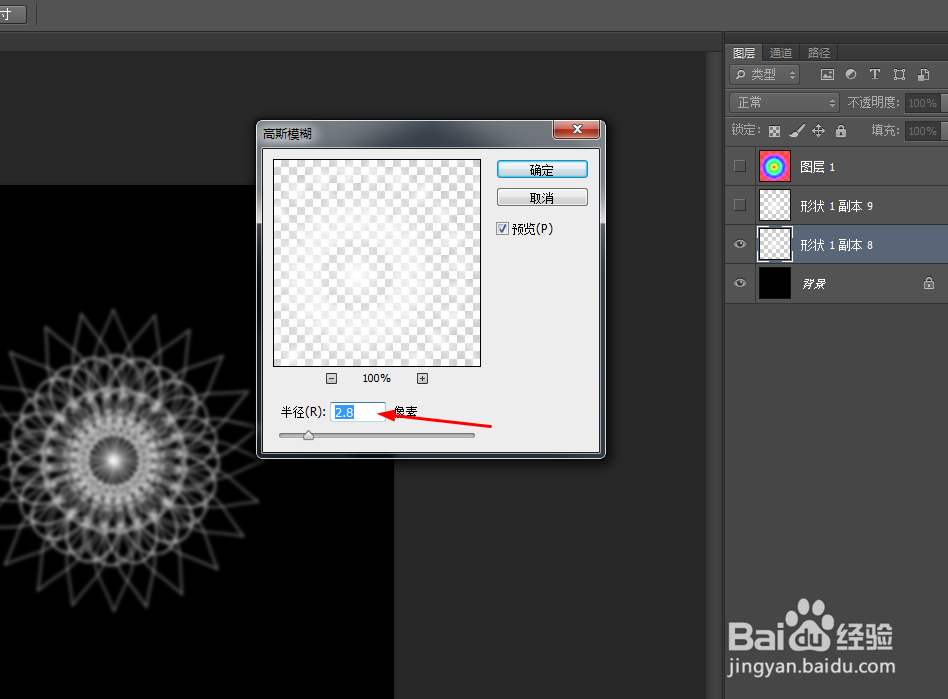Select the 背景 layer black thumbnail
This screenshot has height=699, width=948.
coord(774,283)
